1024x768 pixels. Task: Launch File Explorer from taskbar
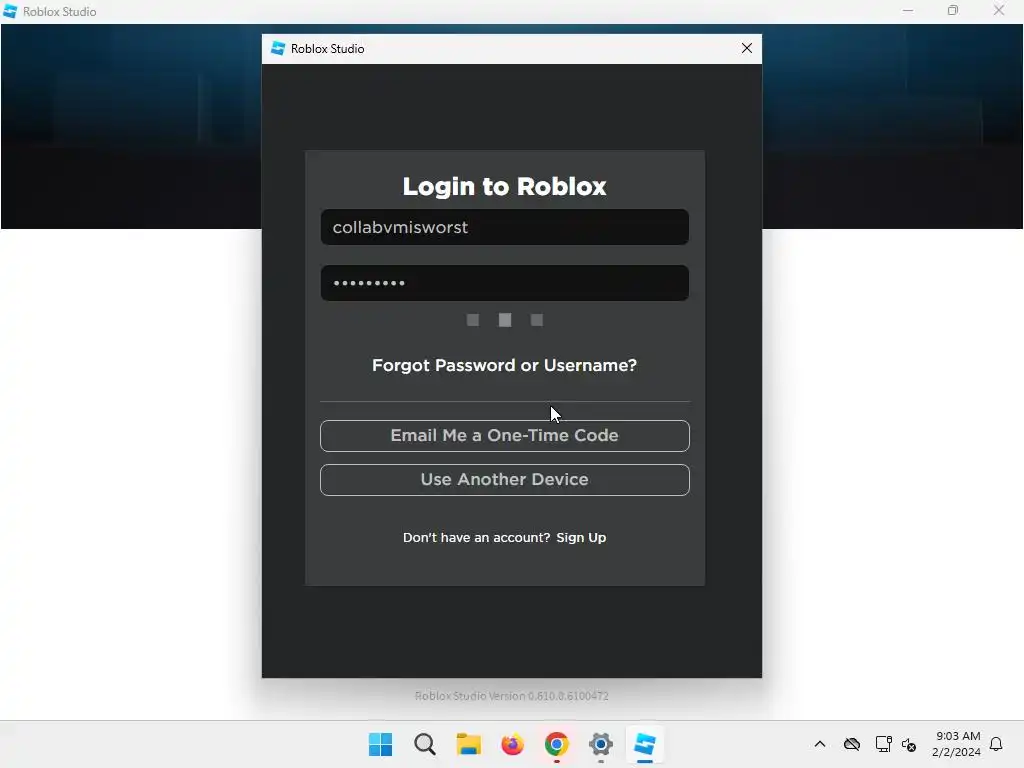pyautogui.click(x=468, y=744)
